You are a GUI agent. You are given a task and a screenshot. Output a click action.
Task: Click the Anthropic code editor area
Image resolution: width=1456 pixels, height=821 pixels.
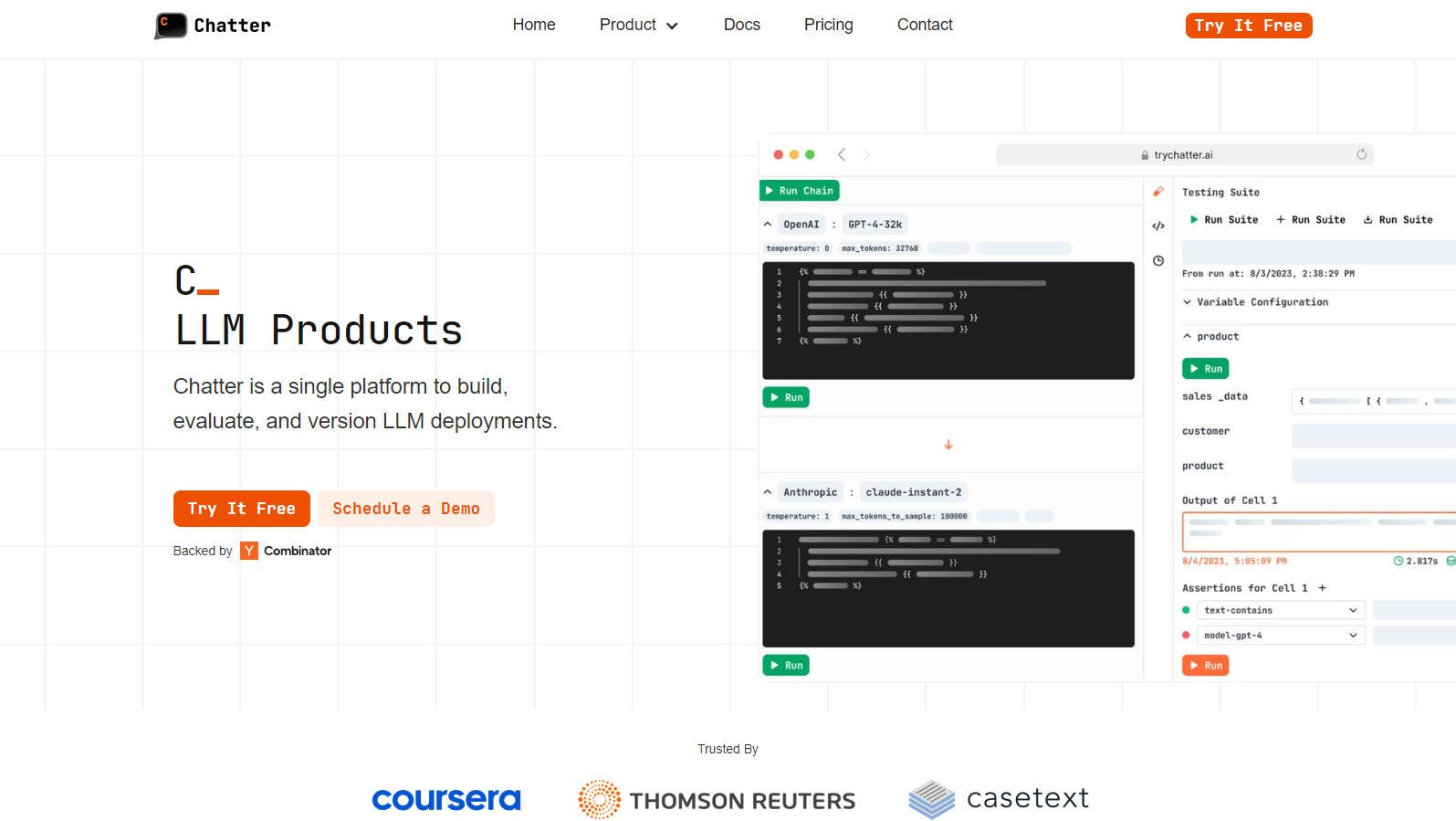click(x=948, y=588)
